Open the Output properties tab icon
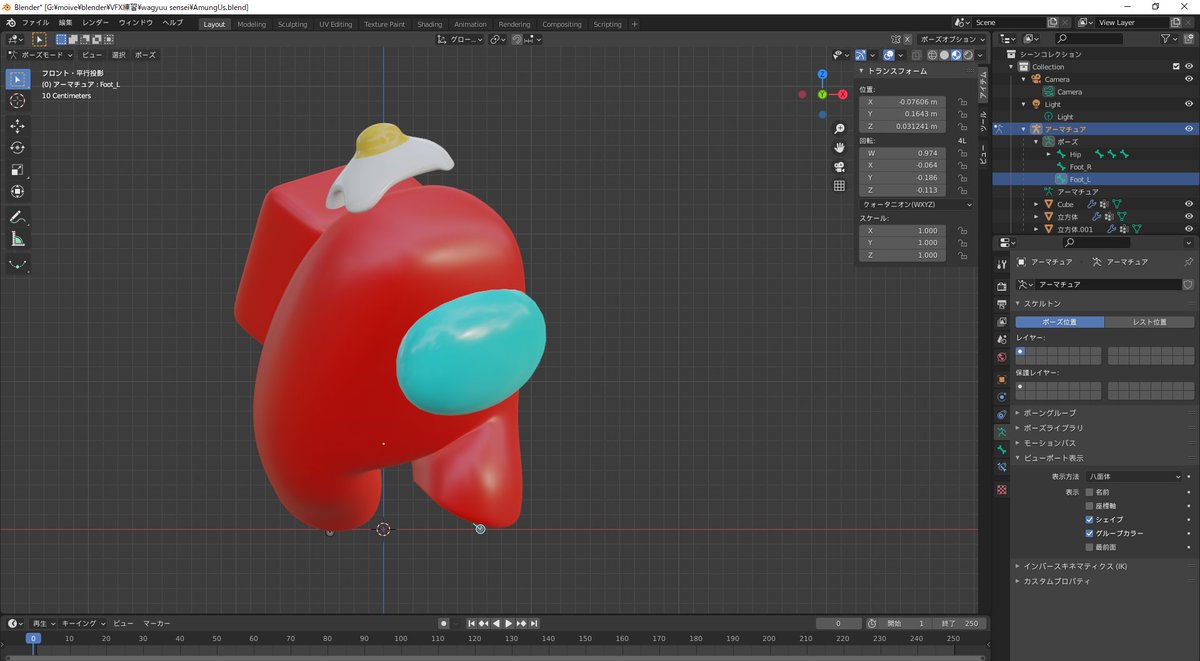 [1002, 304]
